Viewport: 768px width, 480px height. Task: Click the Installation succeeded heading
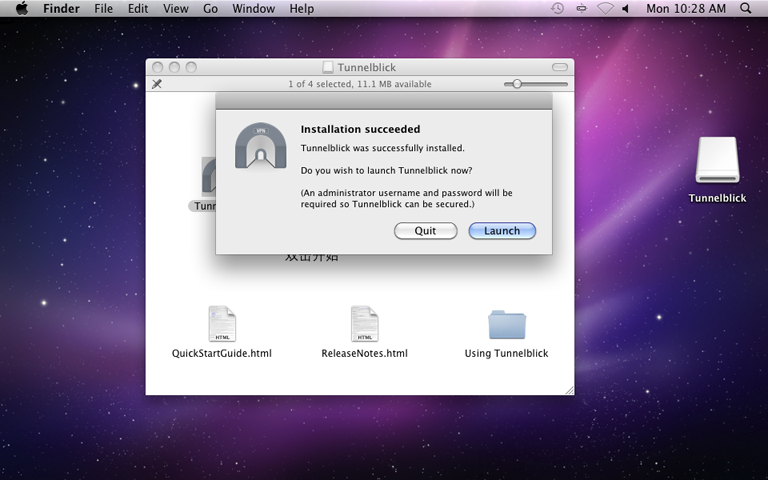[360, 129]
